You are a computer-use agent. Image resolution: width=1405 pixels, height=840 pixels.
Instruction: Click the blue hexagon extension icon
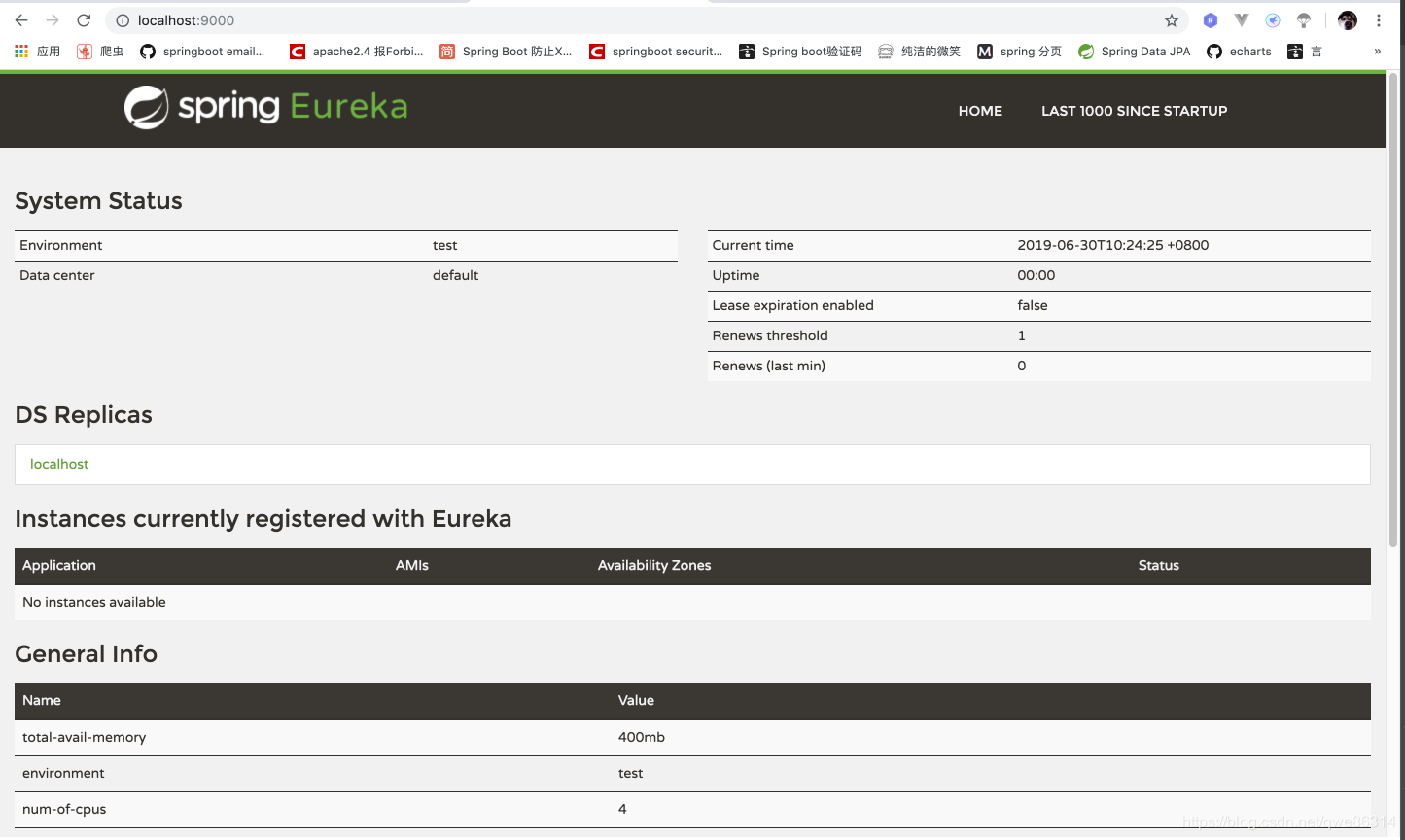tap(1211, 20)
